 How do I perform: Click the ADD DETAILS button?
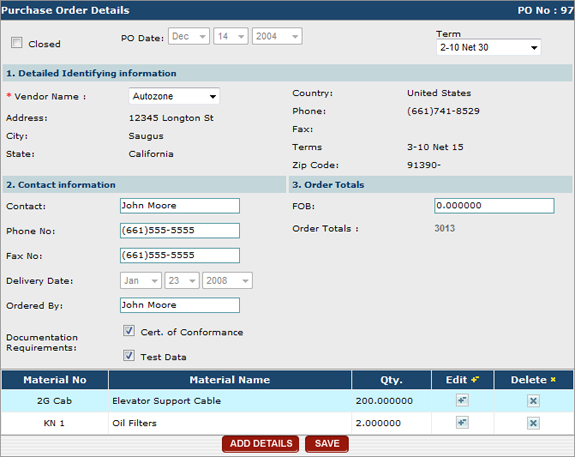261,444
